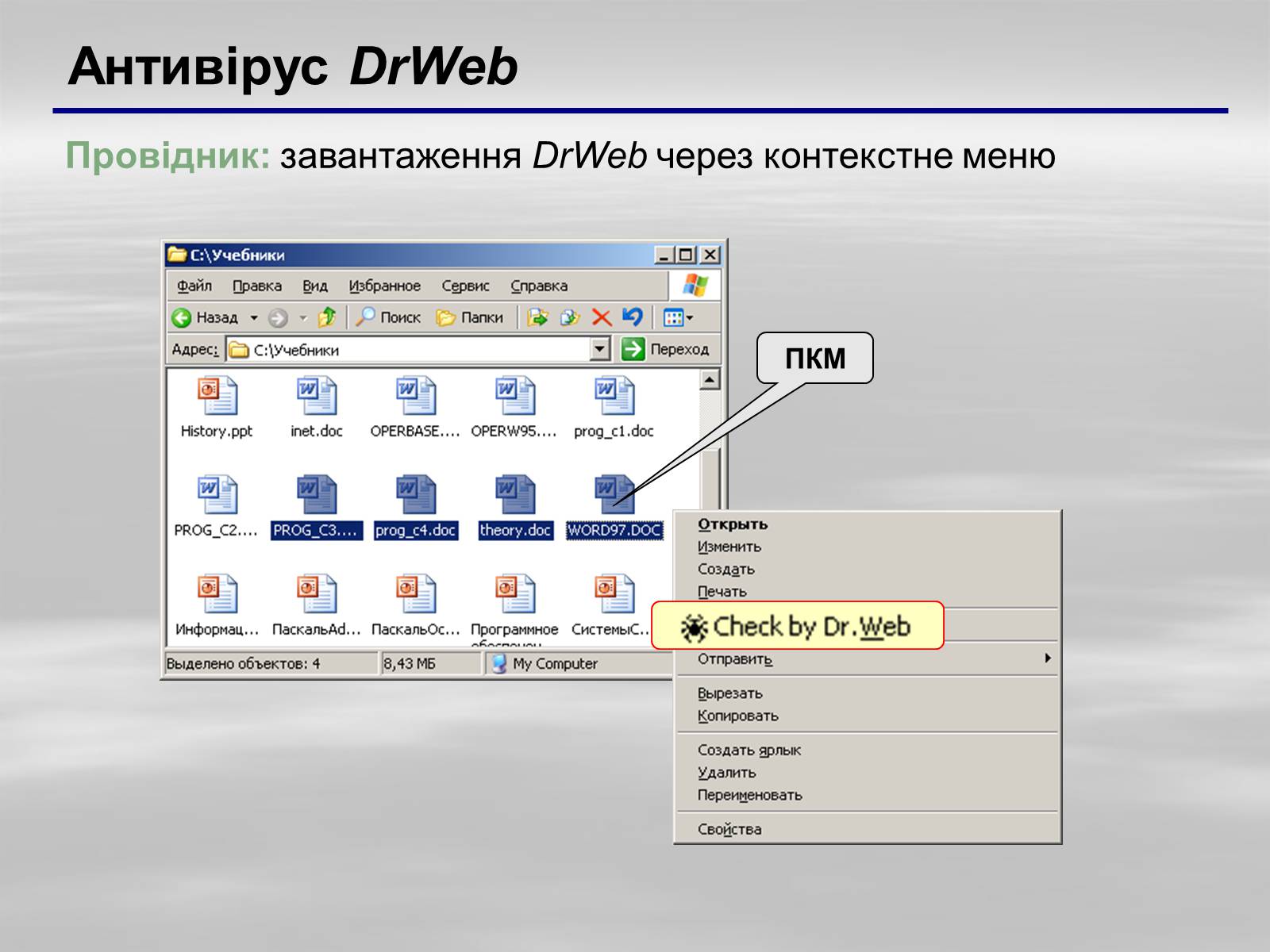Viewport: 1270px width, 952px height.
Task: Click the Views toolbar icon
Action: 673,318
